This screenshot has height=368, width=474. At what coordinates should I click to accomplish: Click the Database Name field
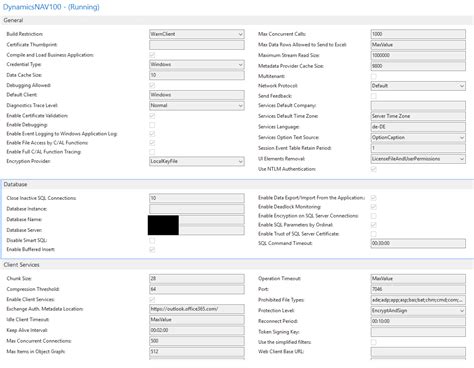197,219
